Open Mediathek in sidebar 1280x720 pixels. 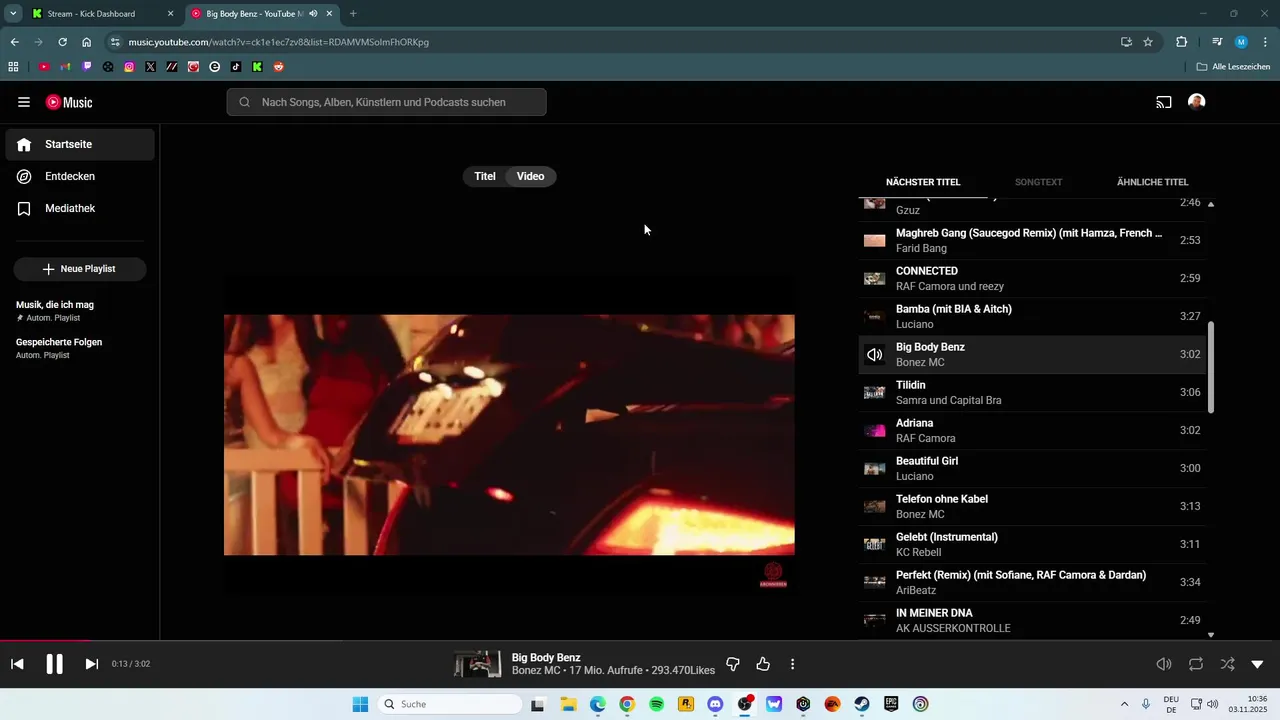click(x=80, y=208)
